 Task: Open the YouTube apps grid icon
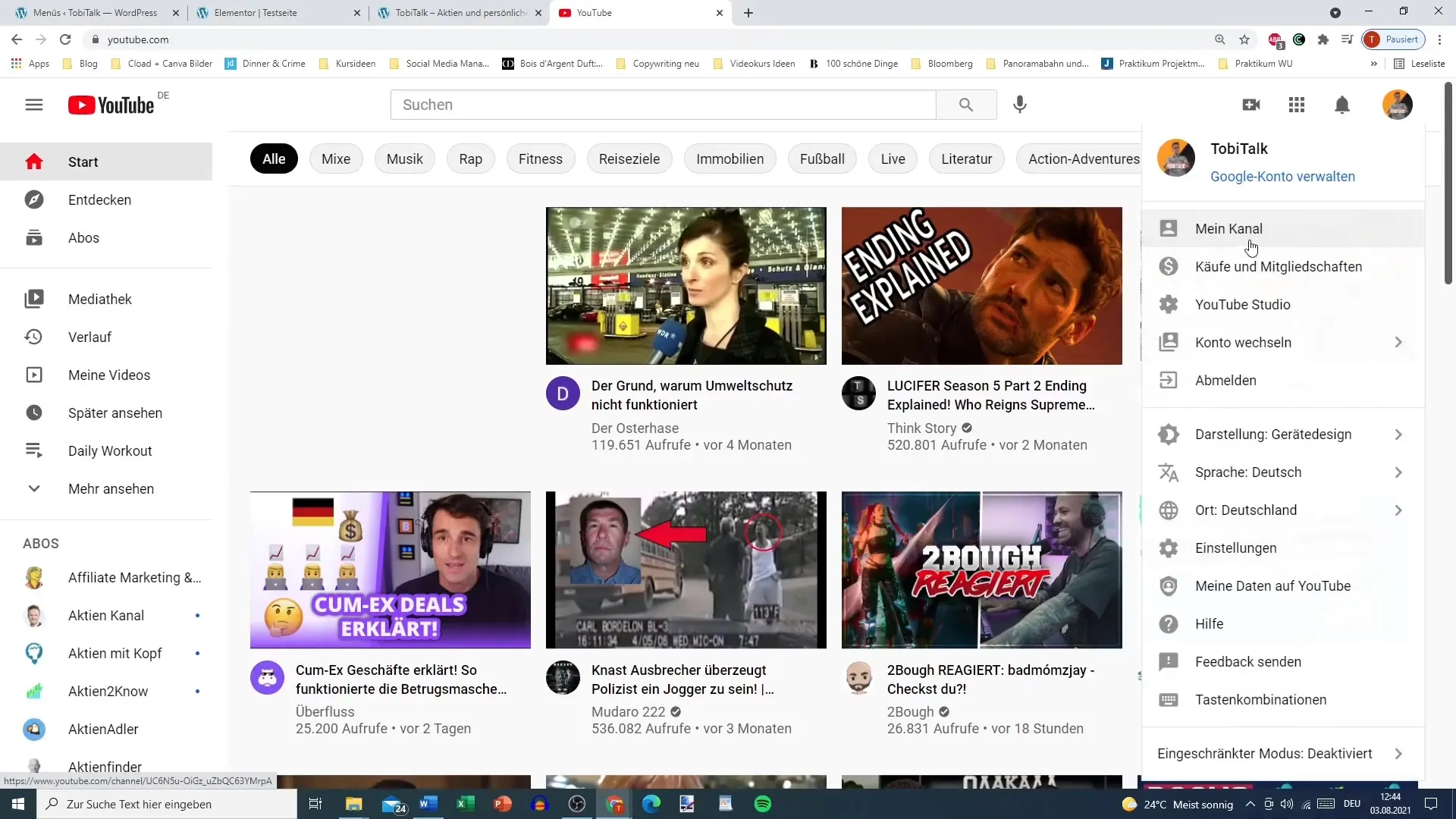tap(1297, 105)
